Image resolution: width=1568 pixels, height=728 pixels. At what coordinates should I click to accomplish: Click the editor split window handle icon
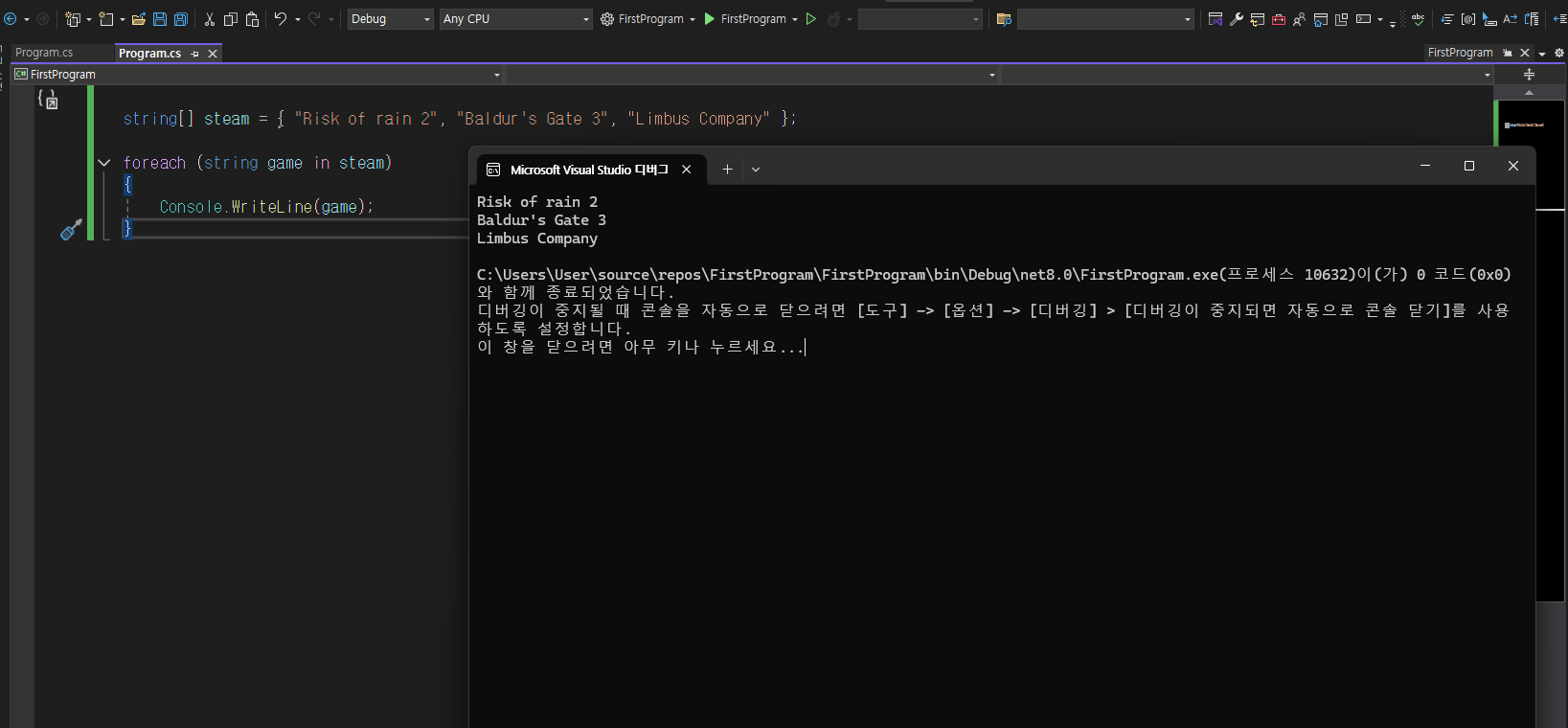point(1529,74)
